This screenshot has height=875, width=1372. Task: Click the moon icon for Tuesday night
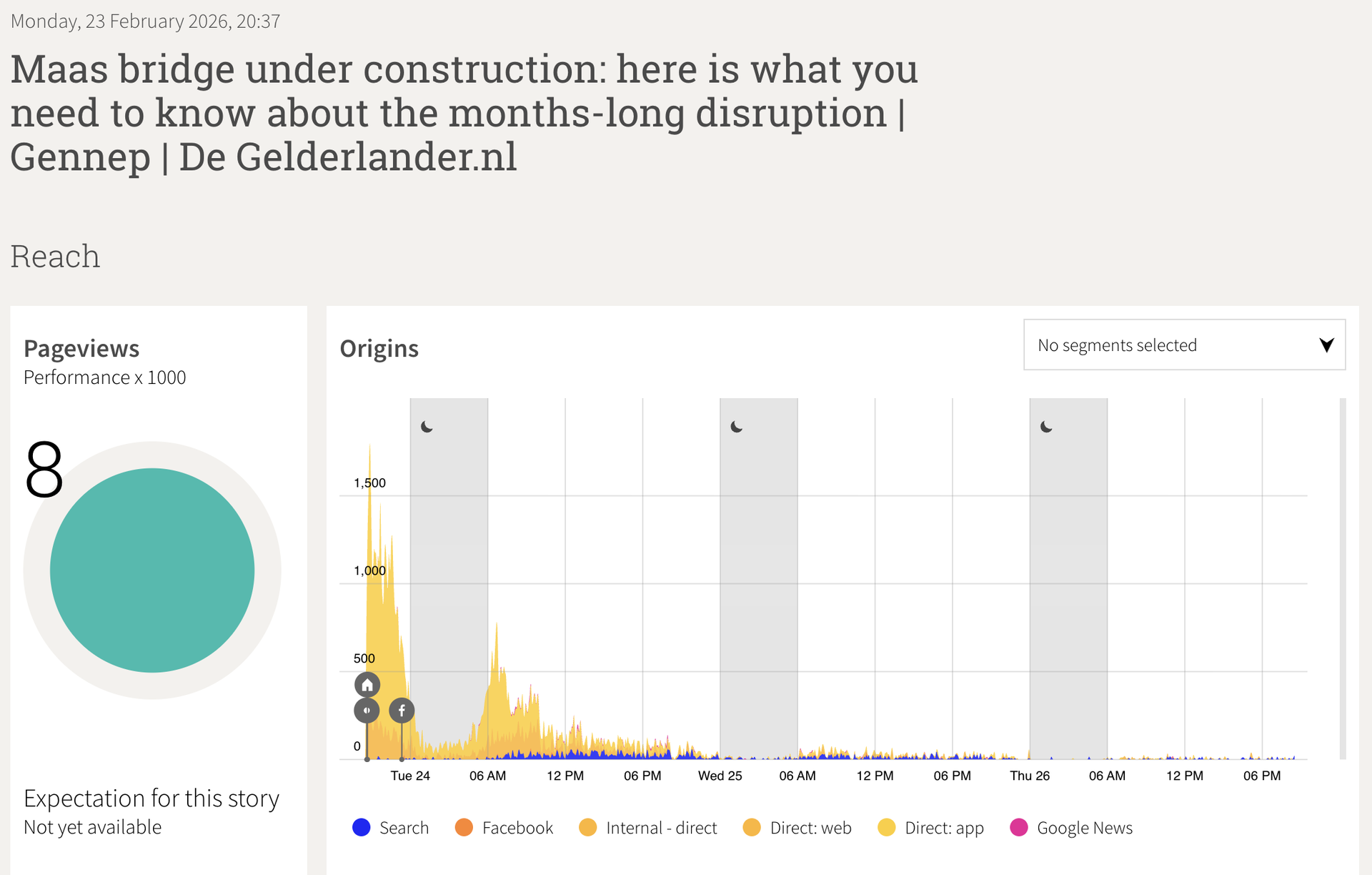427,427
